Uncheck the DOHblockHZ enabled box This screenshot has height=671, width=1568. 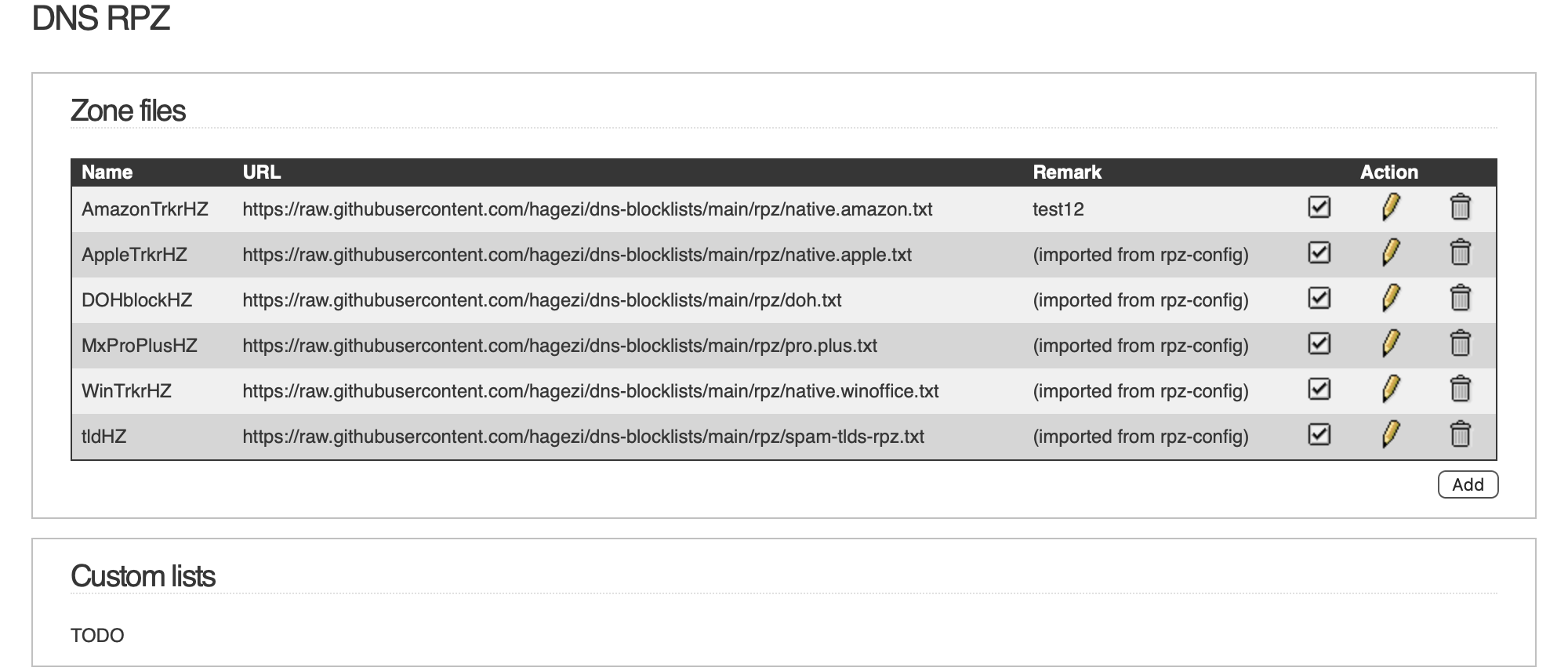tap(1319, 298)
